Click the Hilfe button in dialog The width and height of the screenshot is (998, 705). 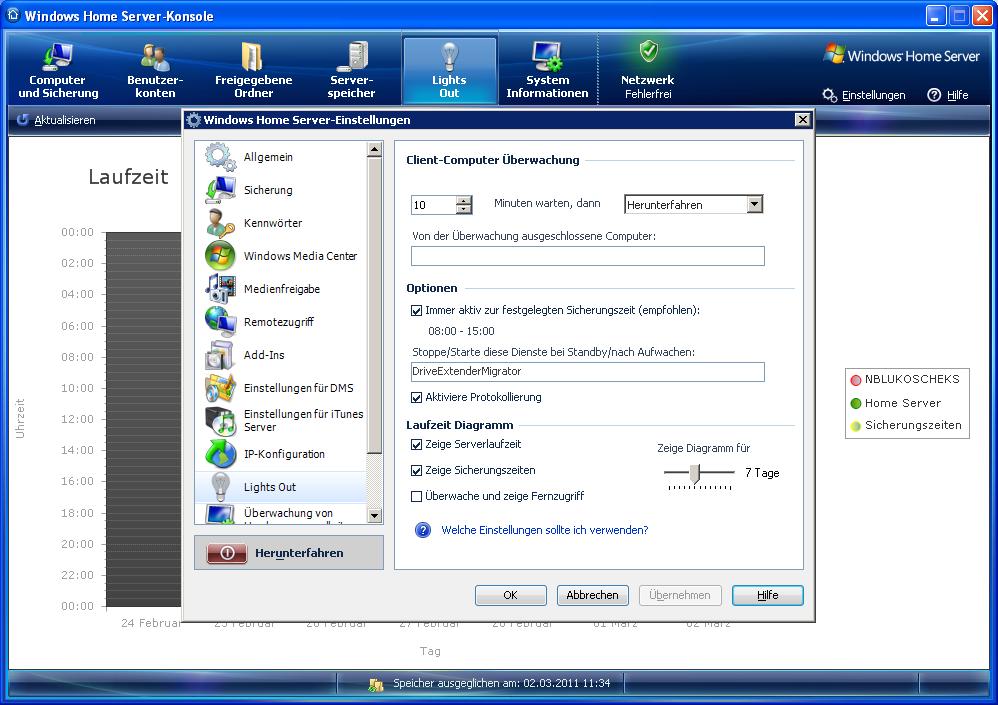click(x=768, y=596)
